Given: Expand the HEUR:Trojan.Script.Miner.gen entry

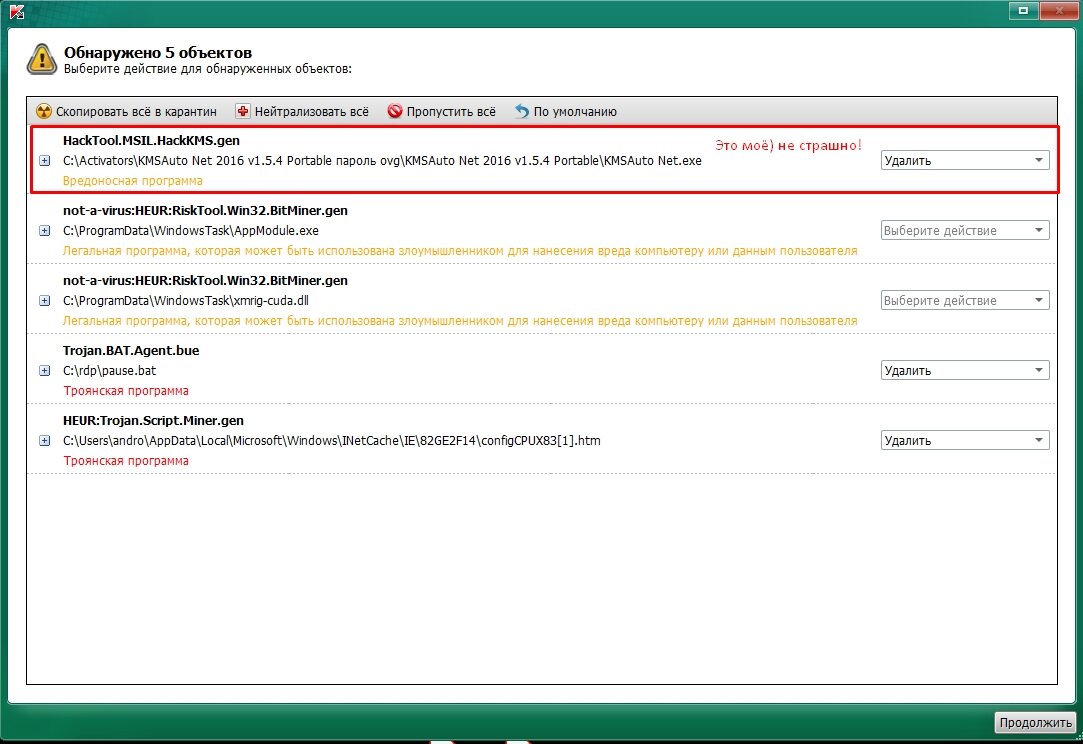Looking at the screenshot, I should click(45, 441).
